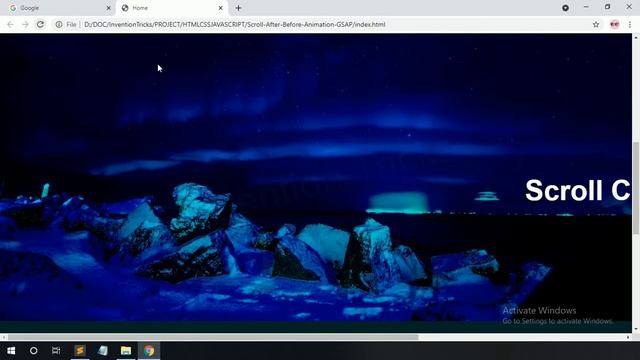This screenshot has height=360, width=640.
Task: Open Chrome from the taskbar
Action: click(x=149, y=351)
